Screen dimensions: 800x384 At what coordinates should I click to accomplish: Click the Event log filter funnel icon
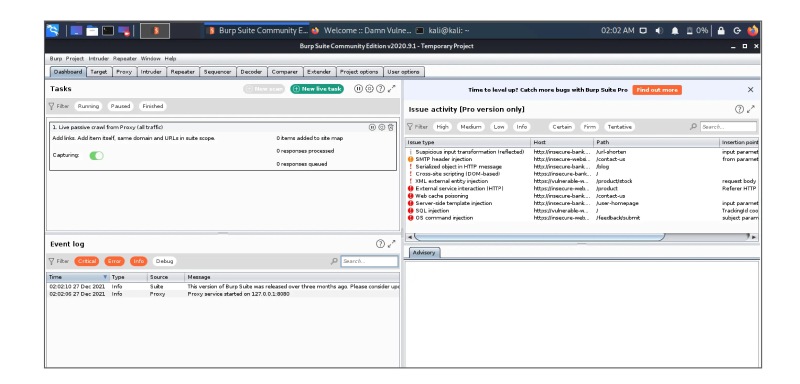pos(51,261)
